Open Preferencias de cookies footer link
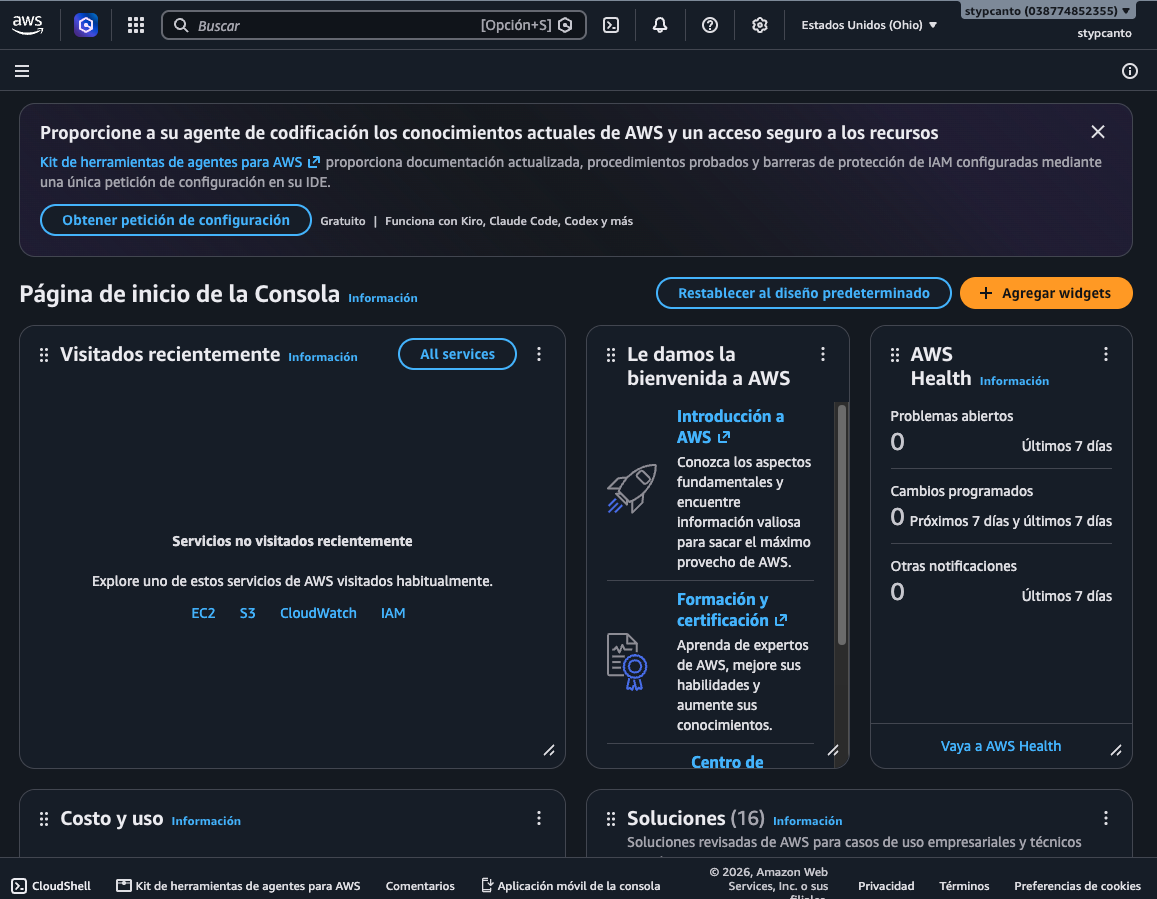 pyautogui.click(x=1077, y=886)
